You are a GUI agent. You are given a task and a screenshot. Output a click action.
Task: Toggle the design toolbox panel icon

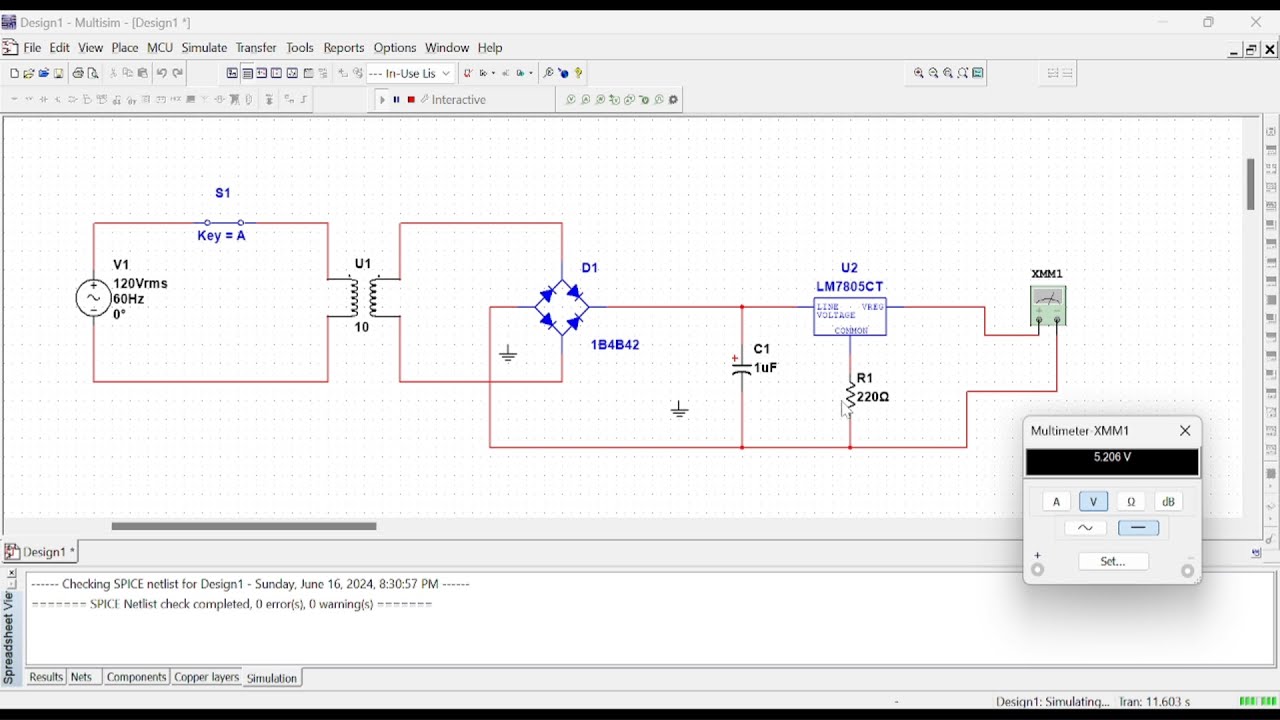pyautogui.click(x=232, y=73)
